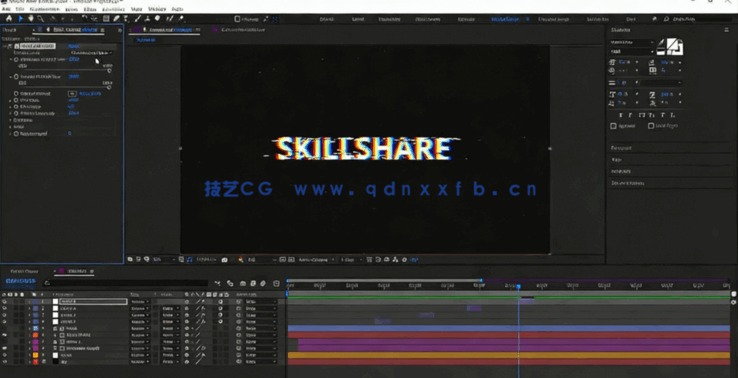This screenshot has width=738, height=378.
Task: Open the Character panel menu icon
Action: (x=726, y=30)
